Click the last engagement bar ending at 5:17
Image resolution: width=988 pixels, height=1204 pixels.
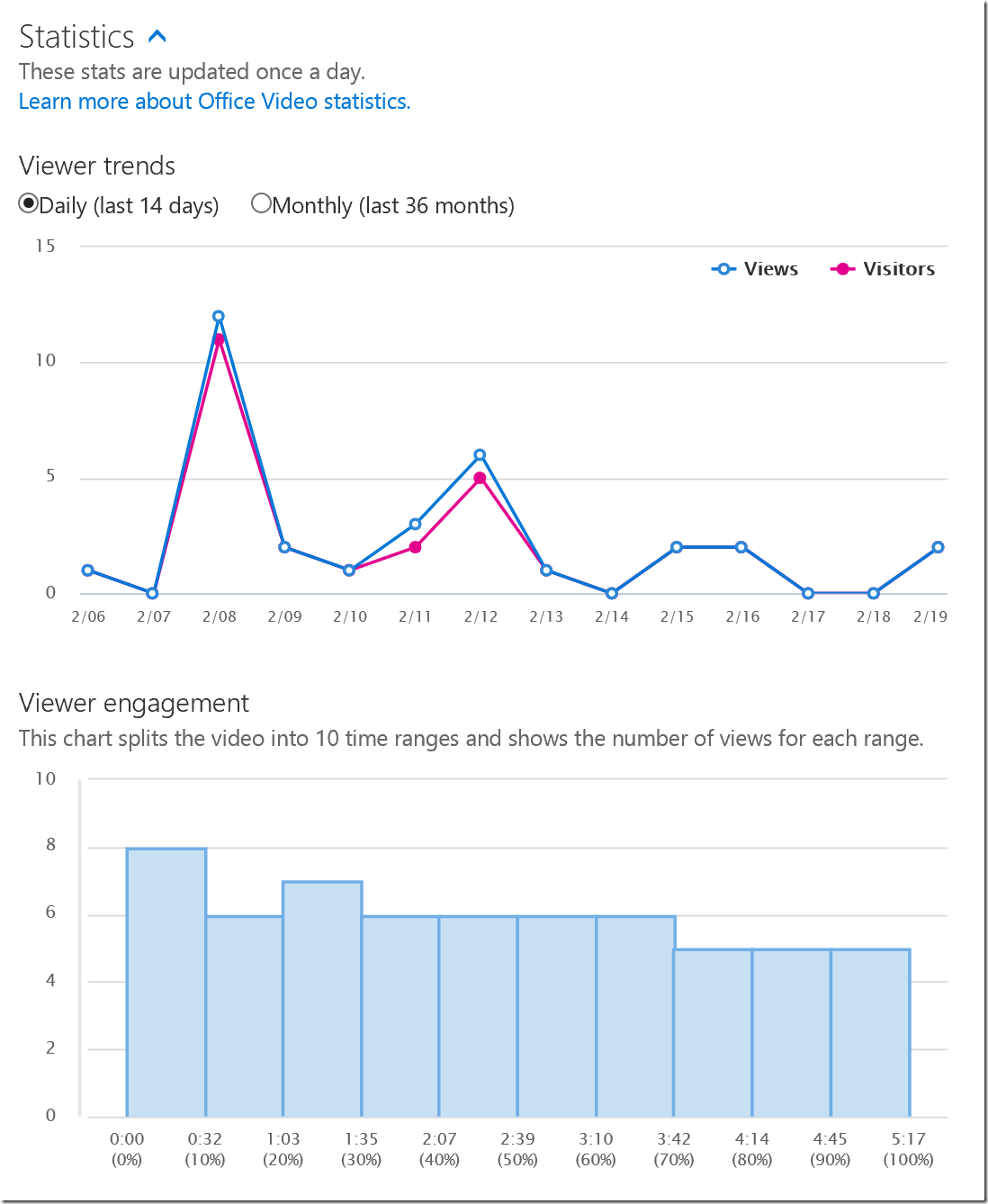click(870, 1033)
